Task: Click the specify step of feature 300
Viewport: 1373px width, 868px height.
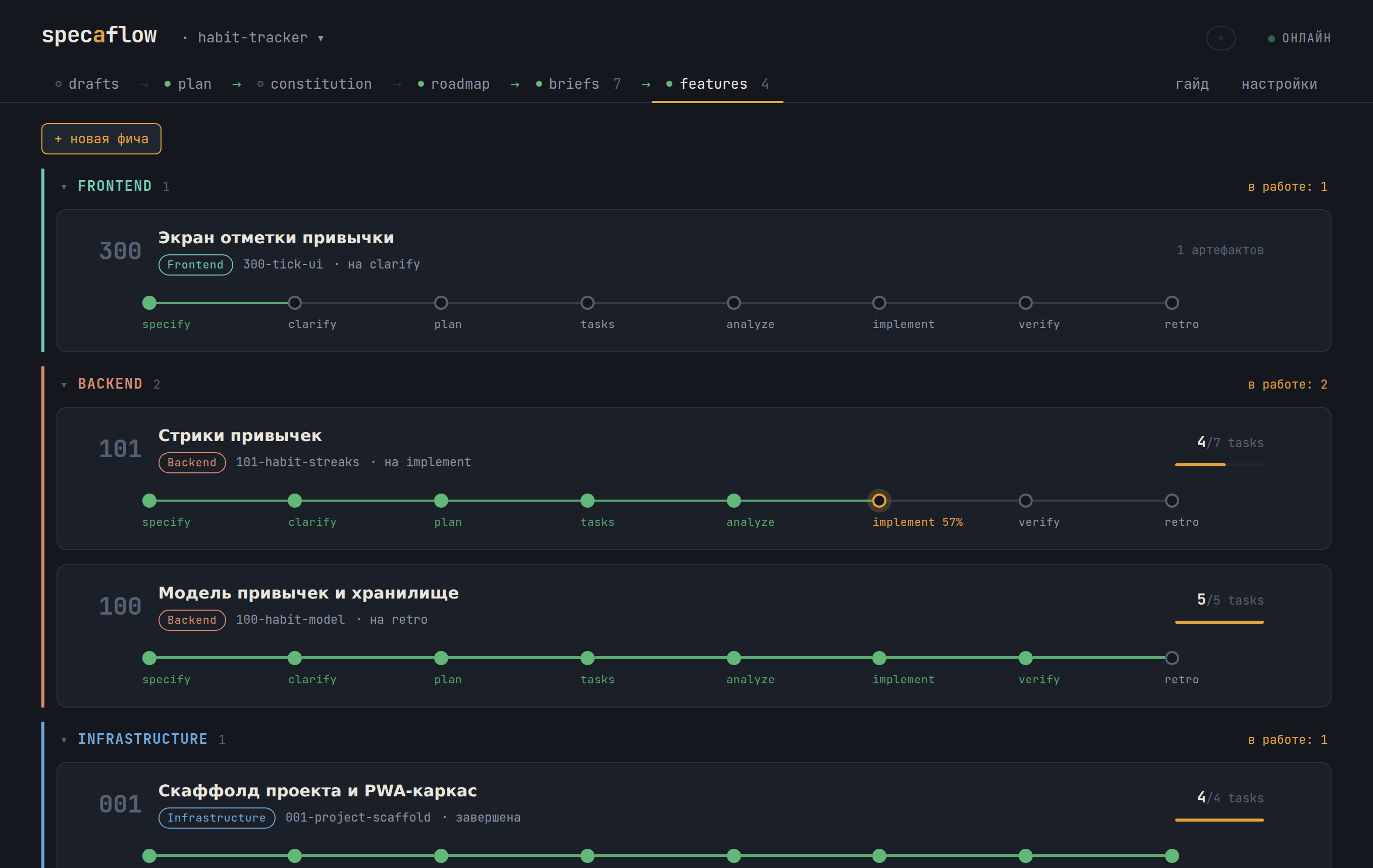Action: (149, 303)
